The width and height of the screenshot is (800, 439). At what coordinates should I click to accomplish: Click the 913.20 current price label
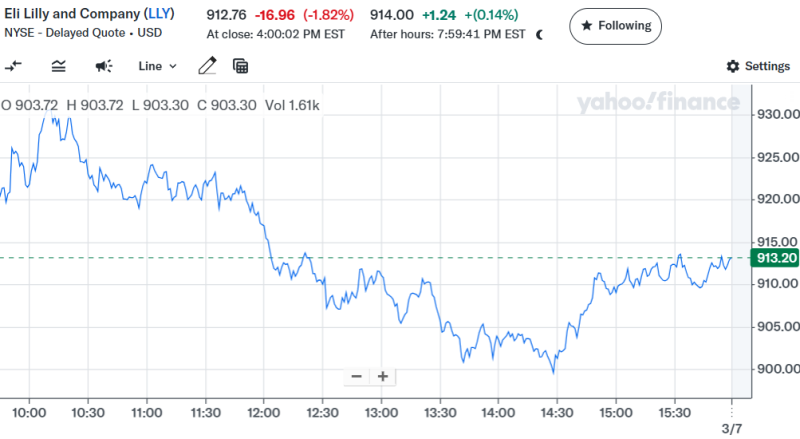coord(777,258)
